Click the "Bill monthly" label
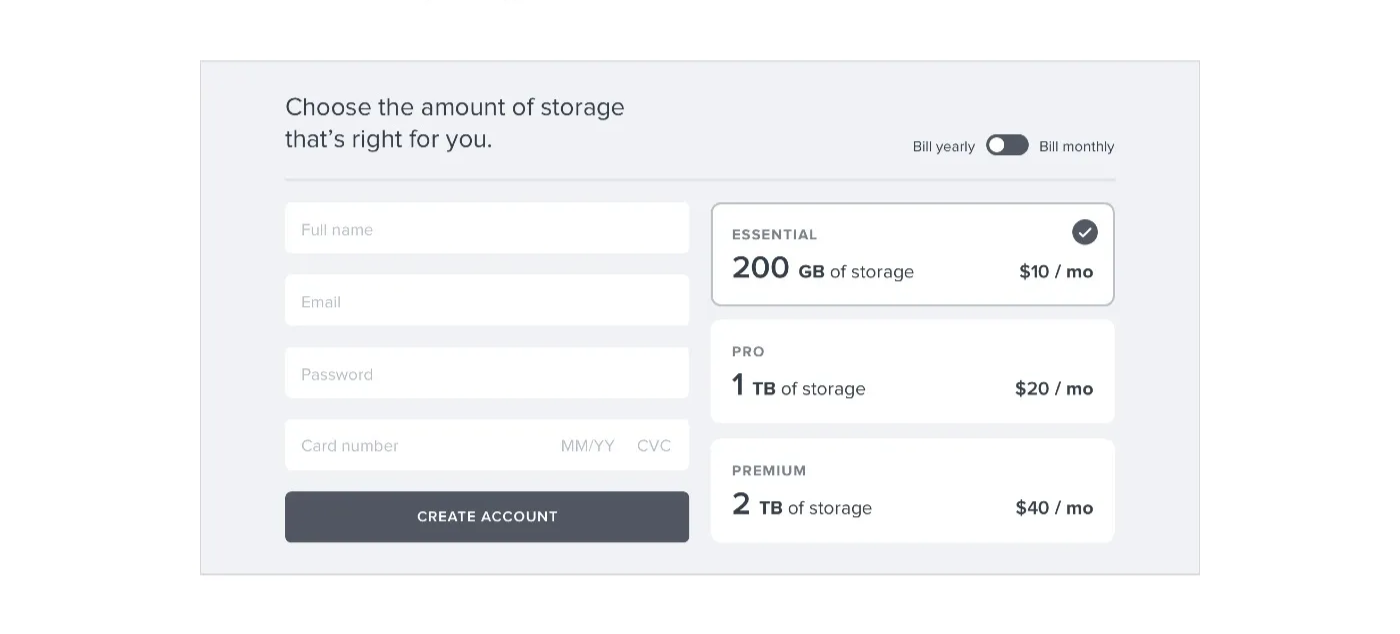 1076,147
